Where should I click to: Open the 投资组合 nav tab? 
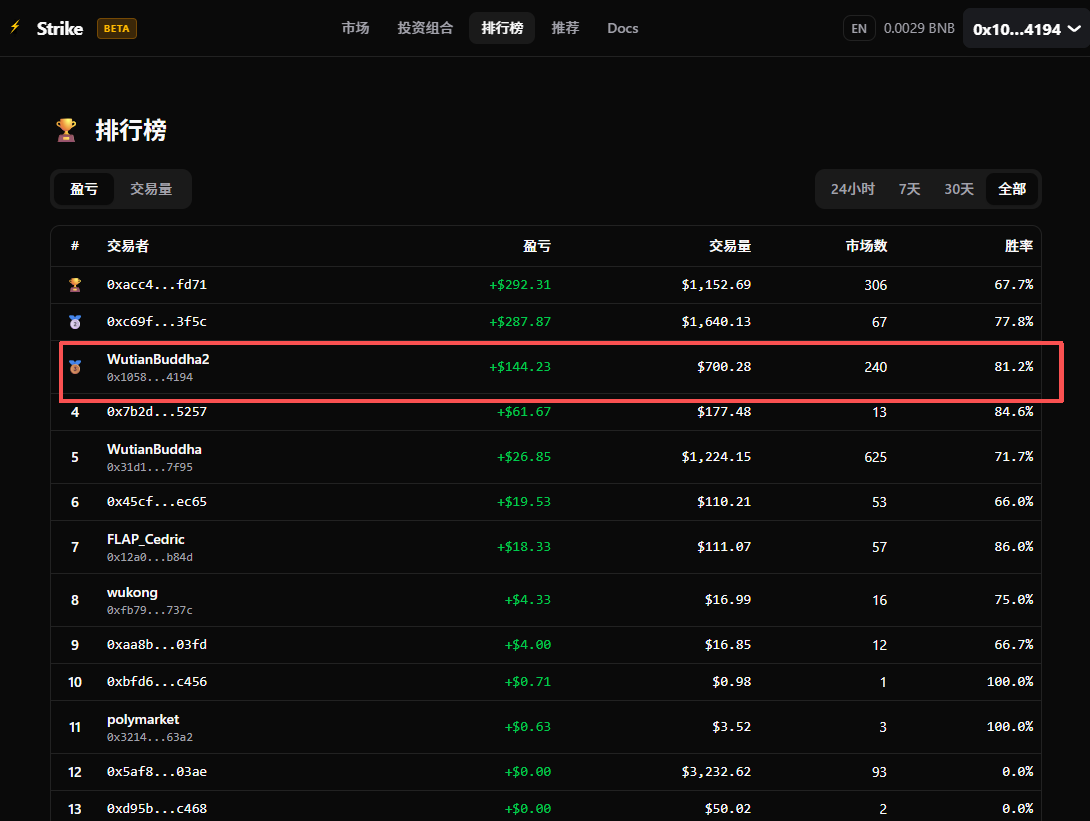[x=425, y=28]
